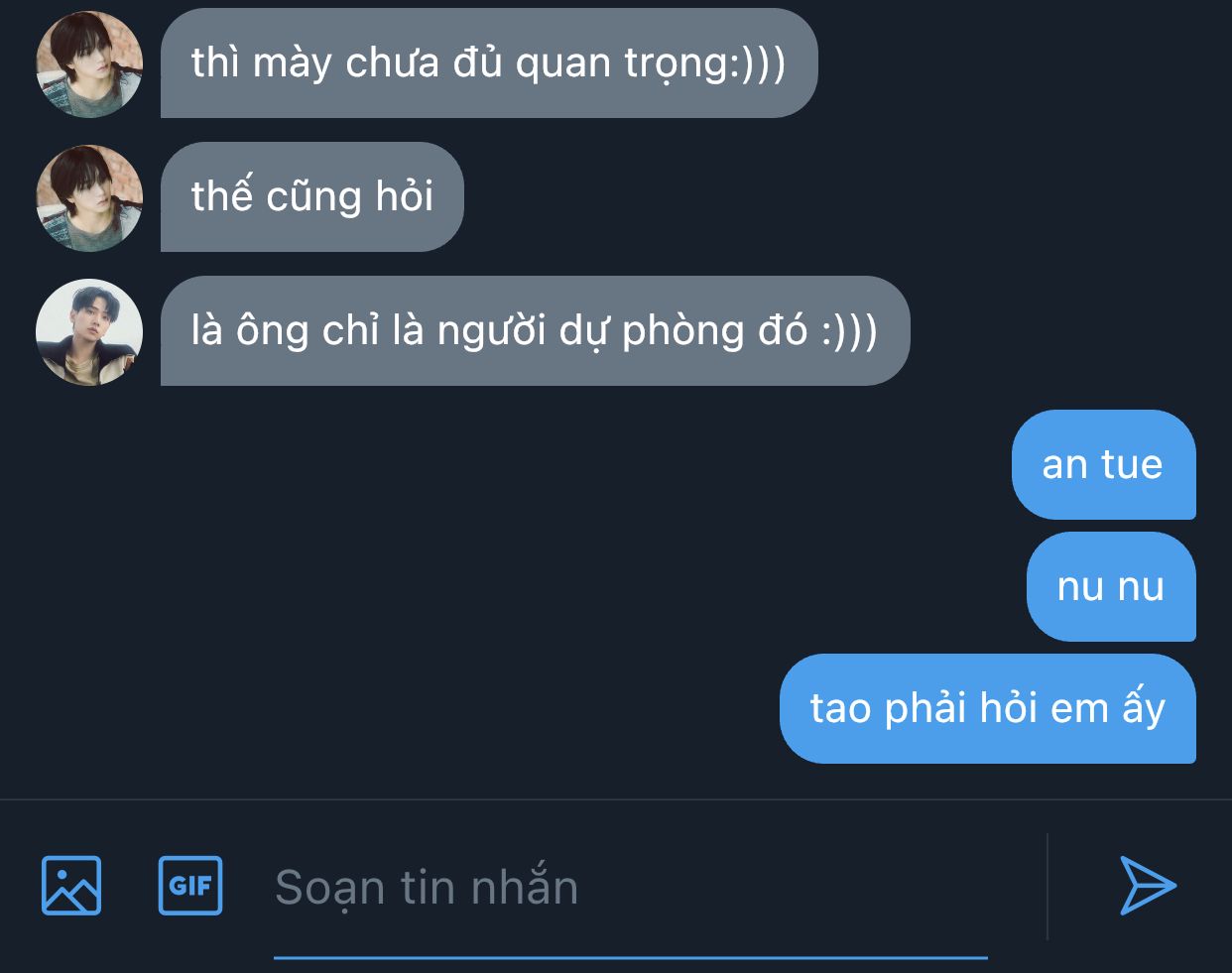Click the word 'tao' in the last sent message
The image size is (1232, 973).
coord(841,709)
